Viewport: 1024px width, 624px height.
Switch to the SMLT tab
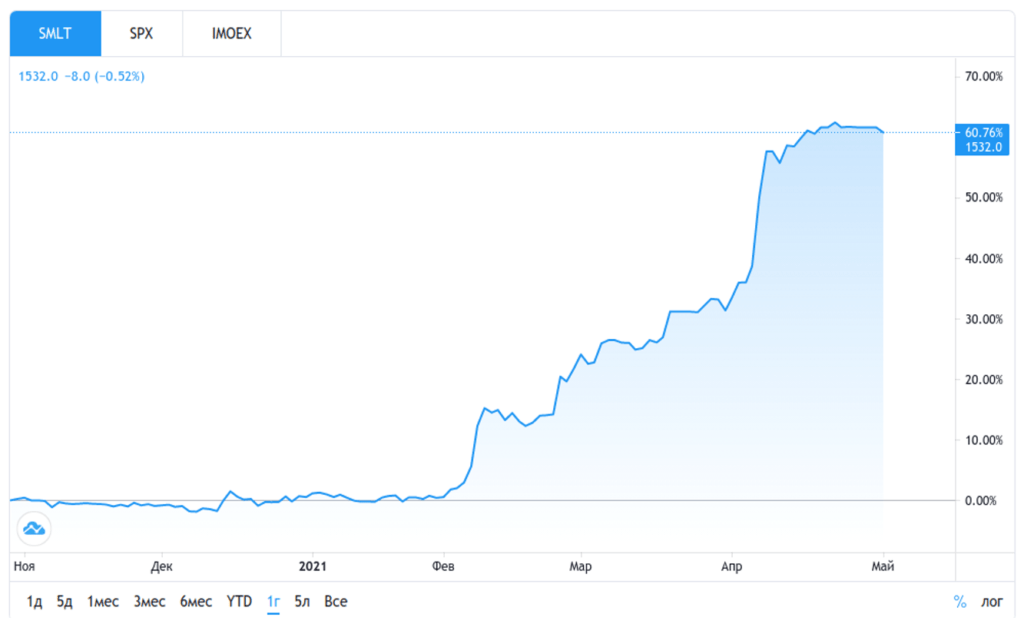tap(55, 33)
